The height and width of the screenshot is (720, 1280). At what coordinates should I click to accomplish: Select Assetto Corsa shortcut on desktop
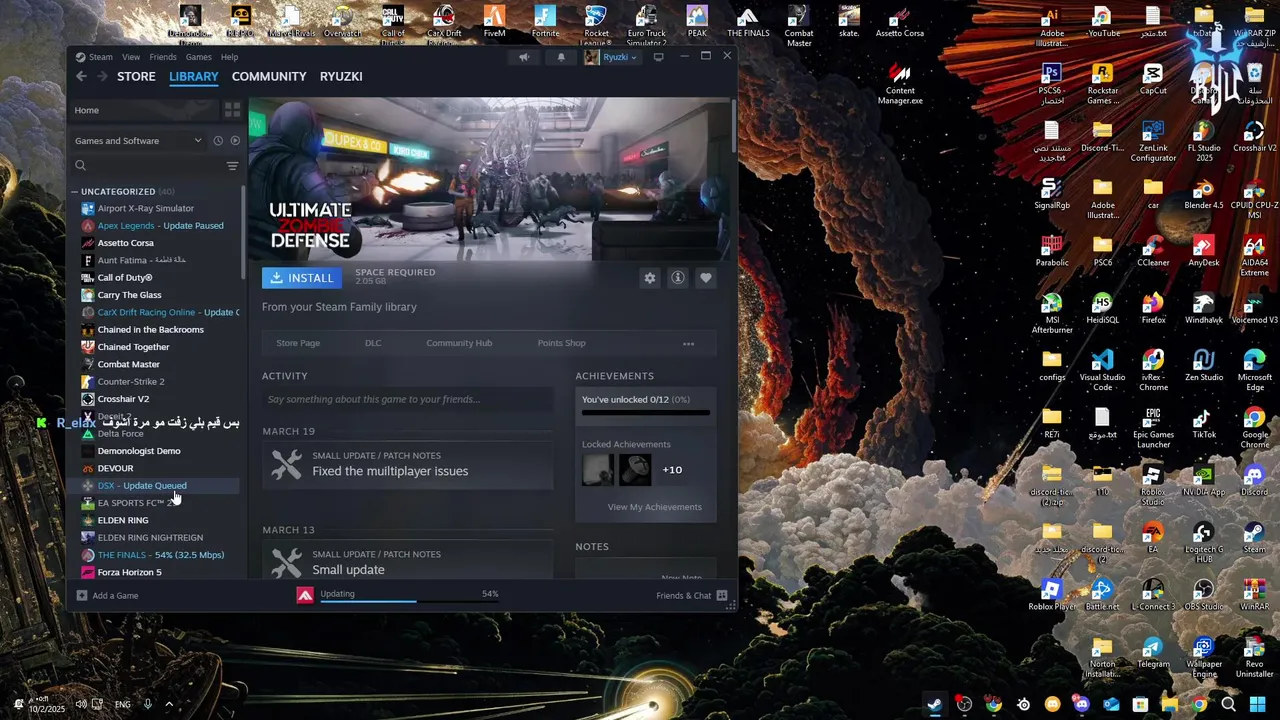pyautogui.click(x=900, y=22)
